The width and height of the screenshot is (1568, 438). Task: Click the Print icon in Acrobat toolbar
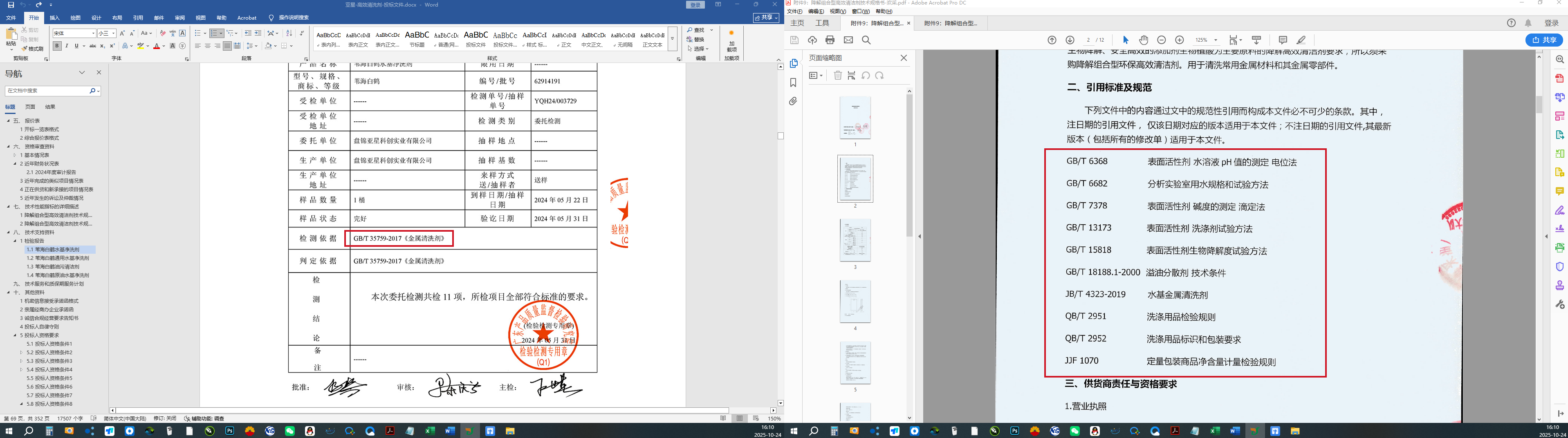point(830,40)
